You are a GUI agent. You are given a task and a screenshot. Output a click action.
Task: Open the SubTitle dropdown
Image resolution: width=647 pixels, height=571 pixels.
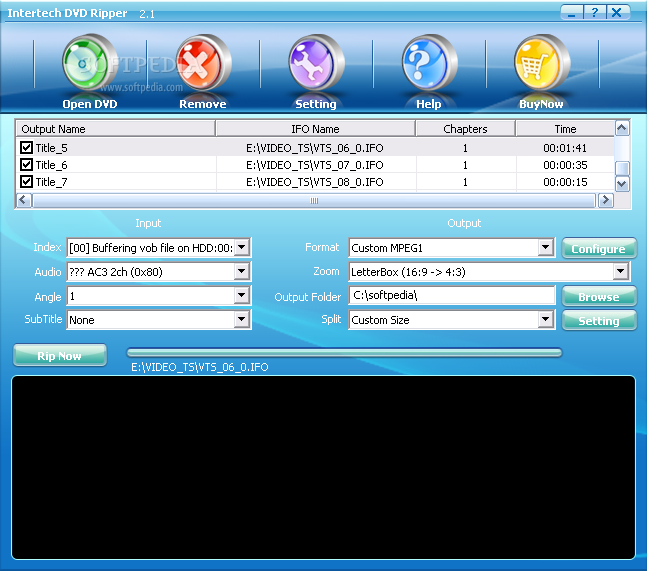(x=242, y=319)
